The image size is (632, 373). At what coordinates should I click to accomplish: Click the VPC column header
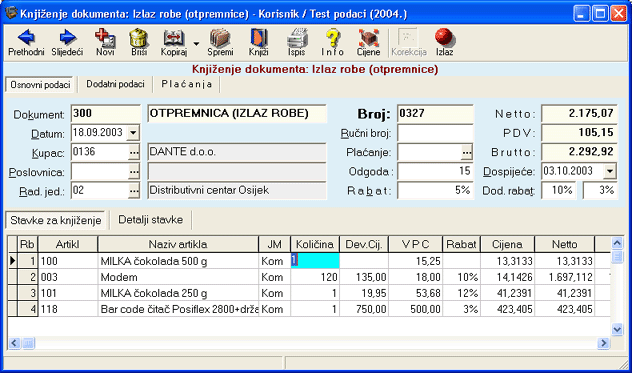click(x=416, y=244)
